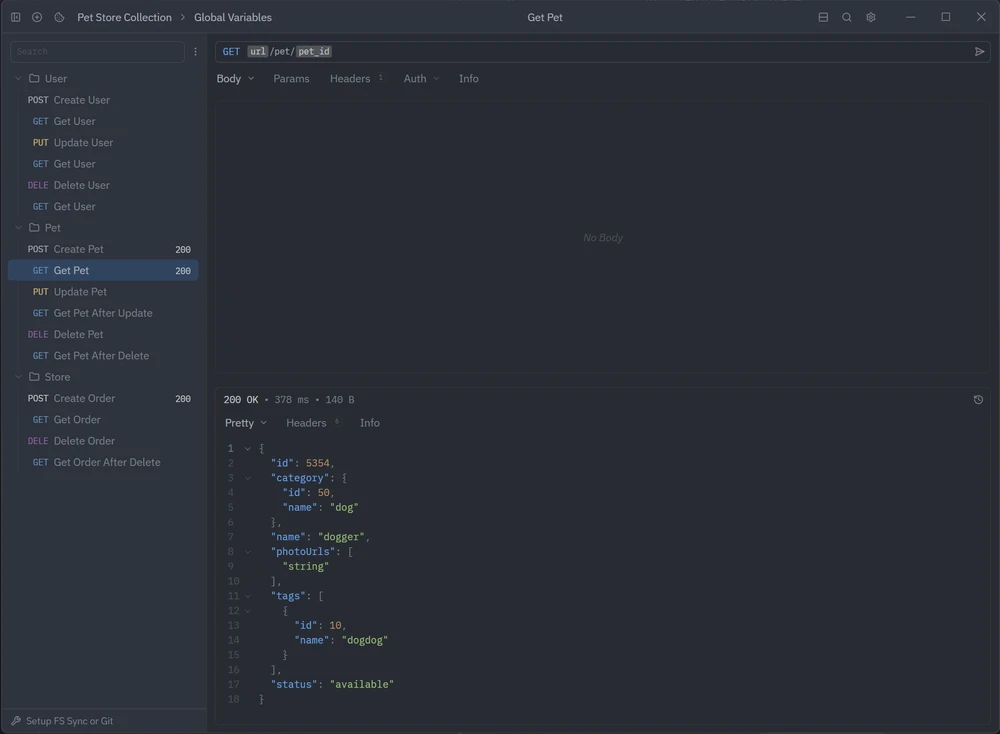Click the "dogdog" tag name value
The width and height of the screenshot is (1000, 734).
click(x=365, y=640)
